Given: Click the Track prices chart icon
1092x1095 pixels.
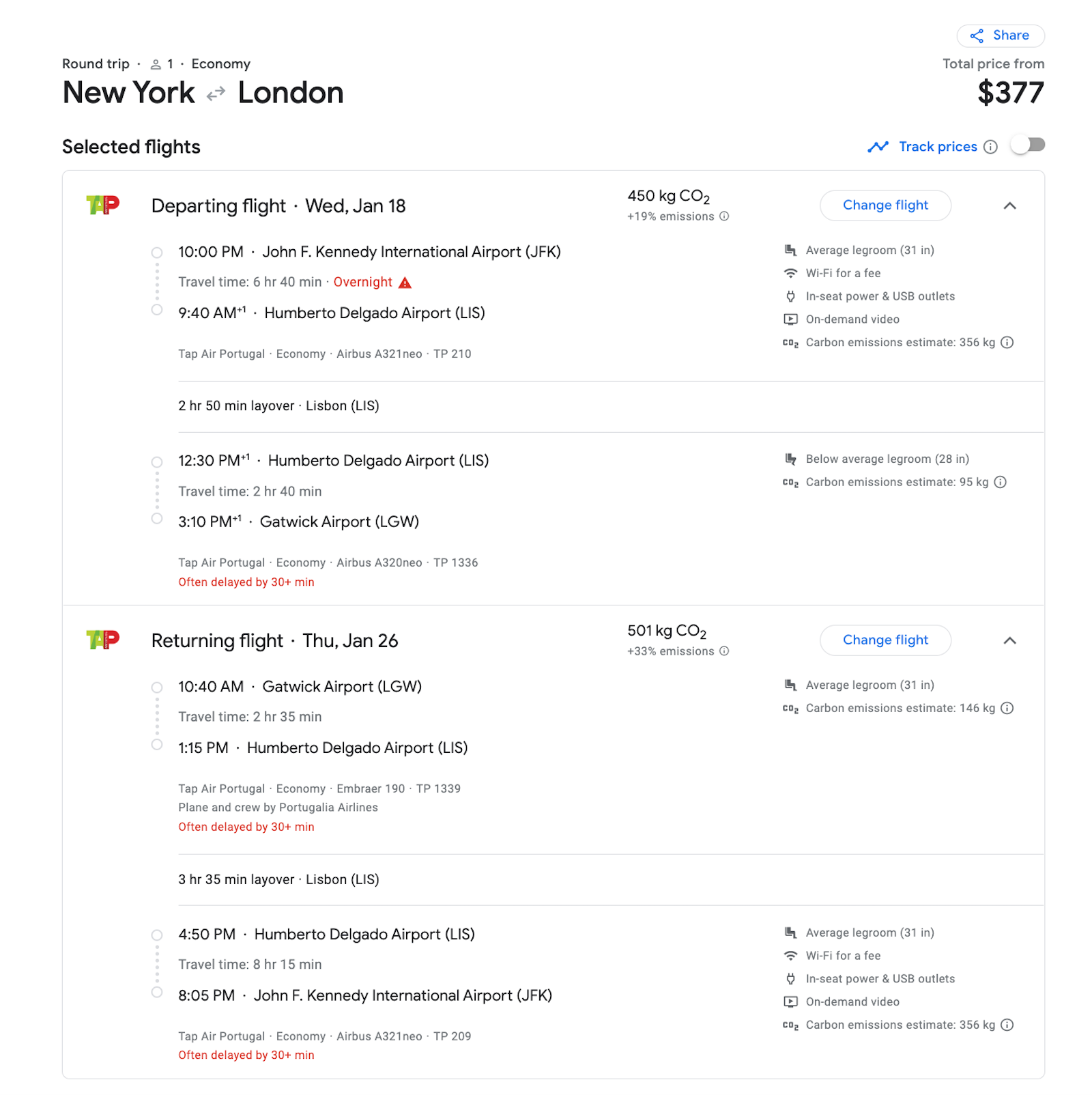Looking at the screenshot, I should 879,146.
